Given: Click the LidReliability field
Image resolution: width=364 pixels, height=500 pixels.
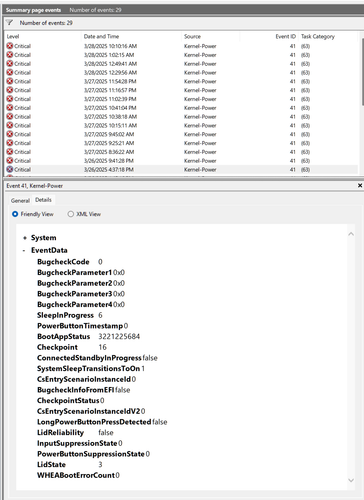Looking at the screenshot, I should 75,432.
